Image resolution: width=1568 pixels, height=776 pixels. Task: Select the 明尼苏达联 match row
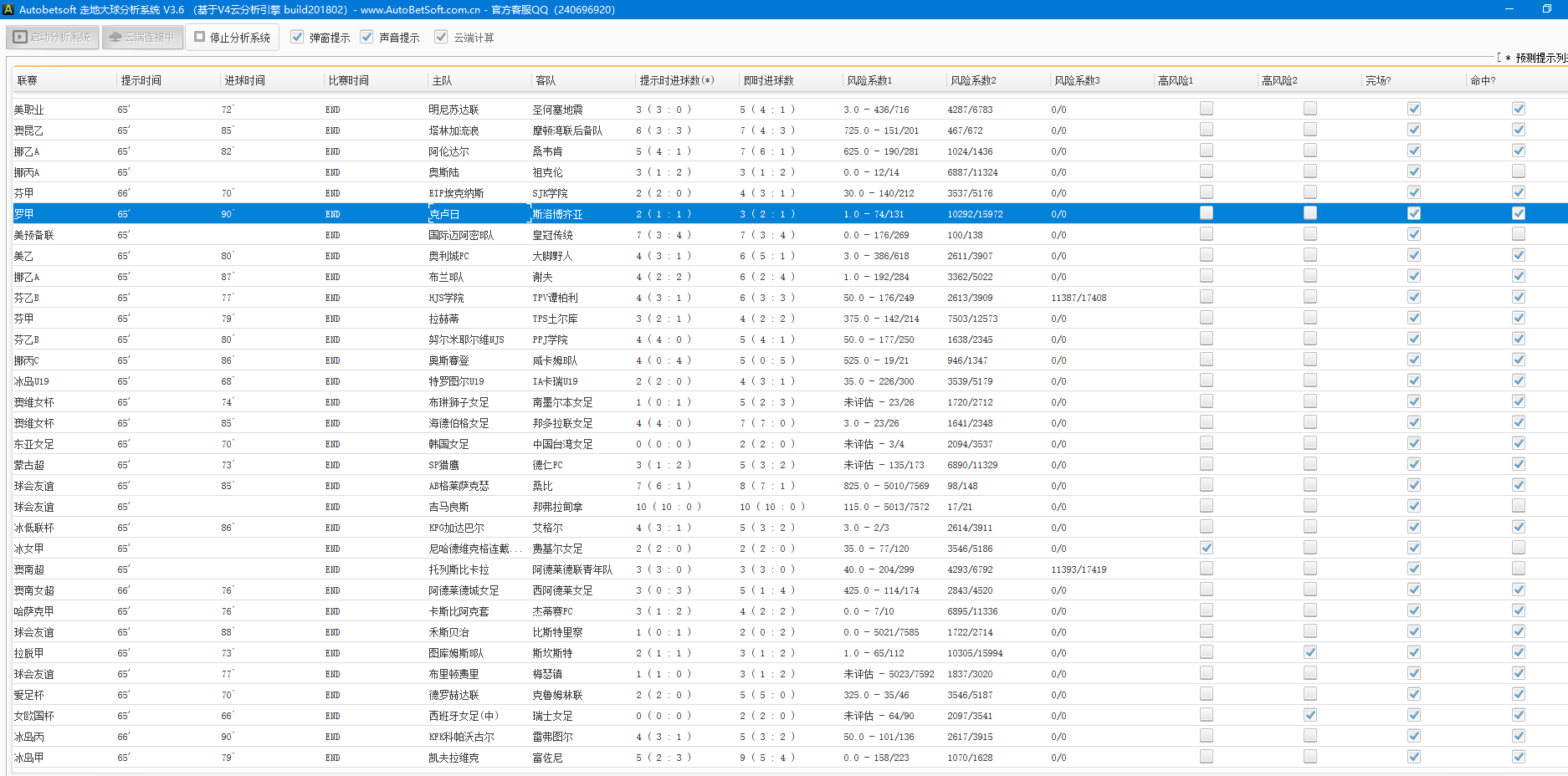[453, 110]
